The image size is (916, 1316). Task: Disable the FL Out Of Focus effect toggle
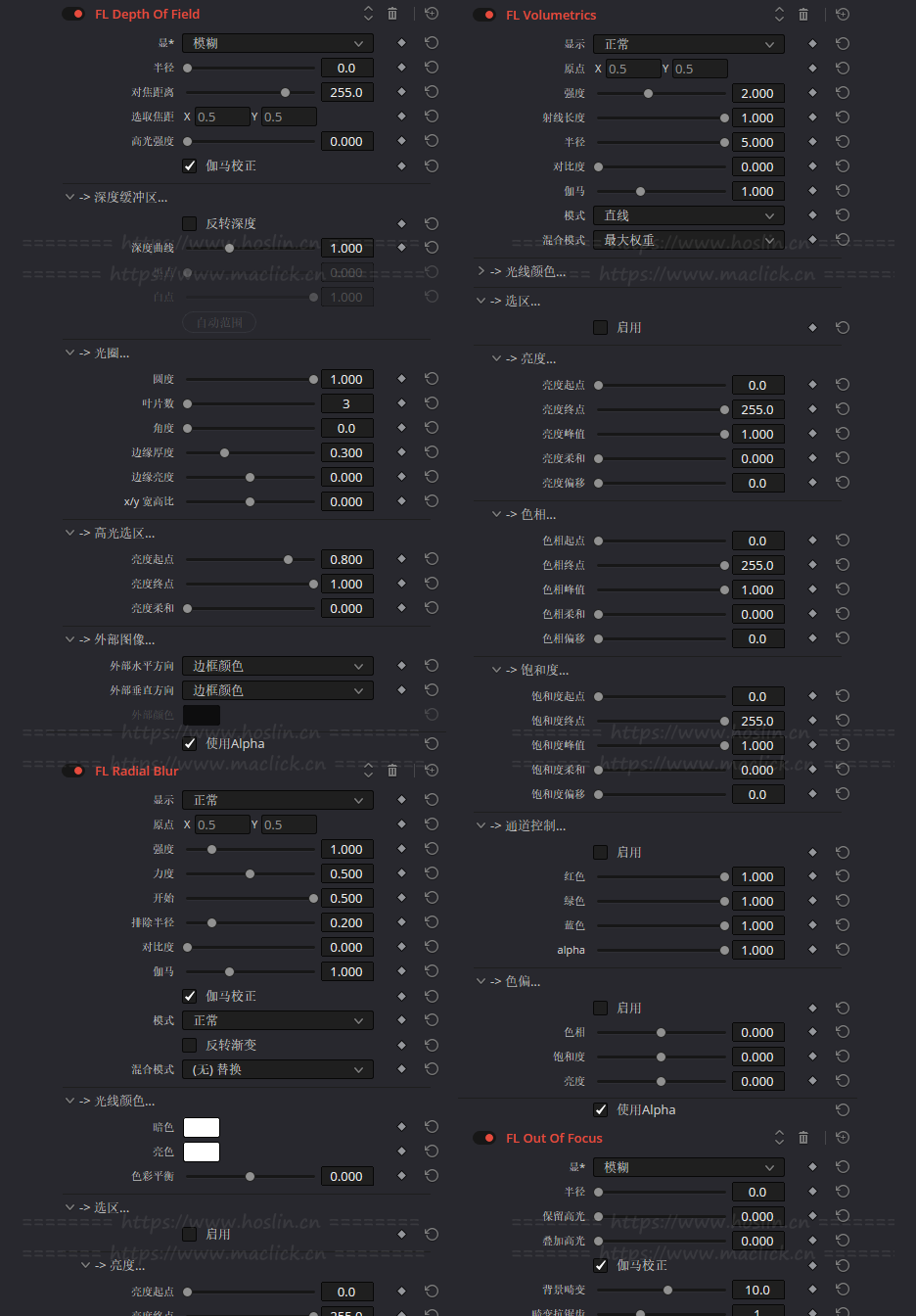click(484, 1138)
